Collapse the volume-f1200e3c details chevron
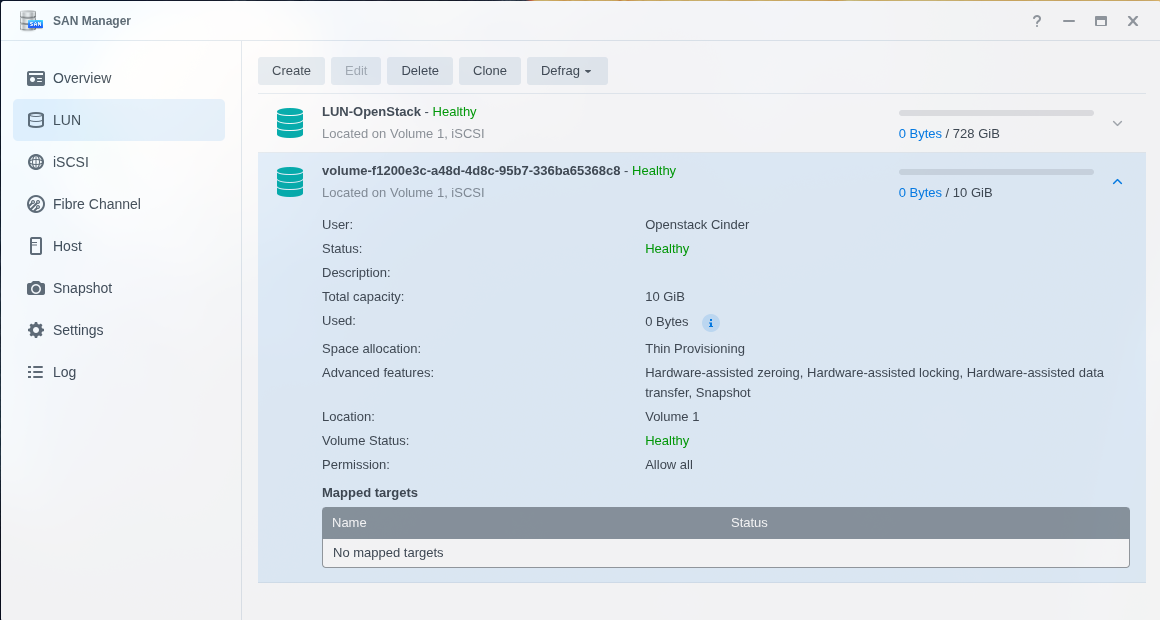 pos(1117,182)
